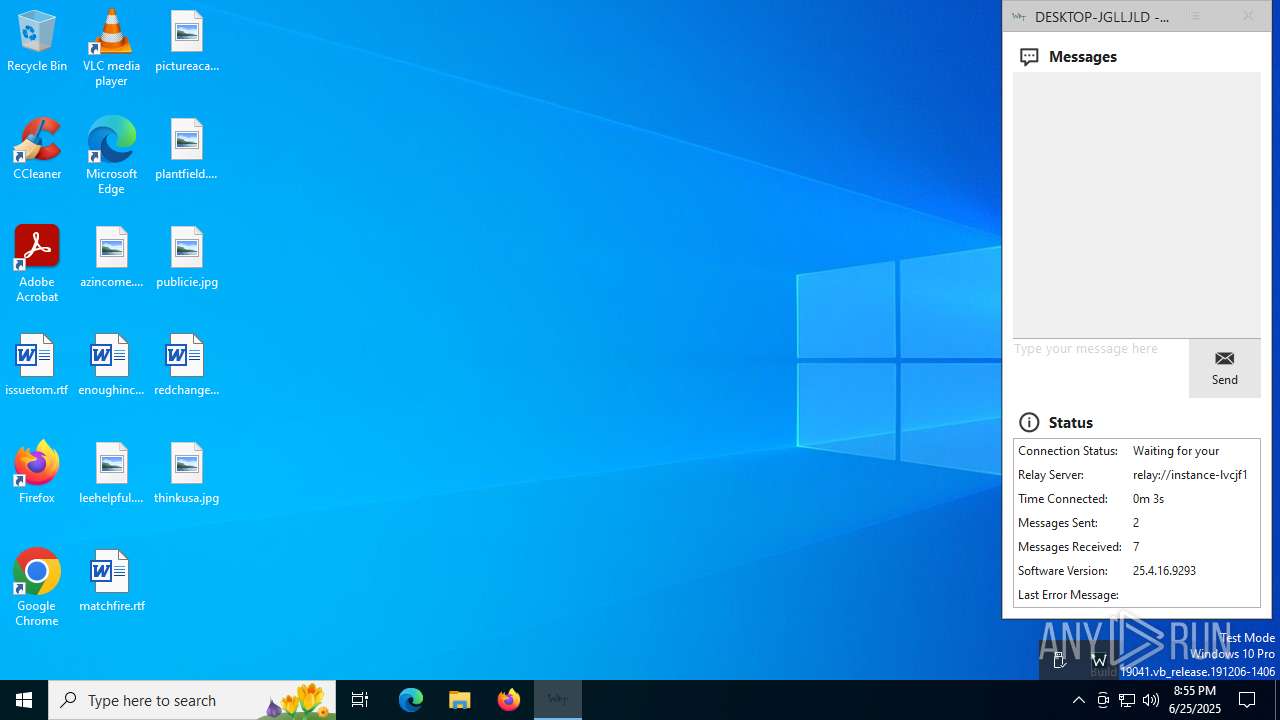Select the plantfield image file
Image resolution: width=1280 pixels, height=720 pixels.
click(187, 150)
